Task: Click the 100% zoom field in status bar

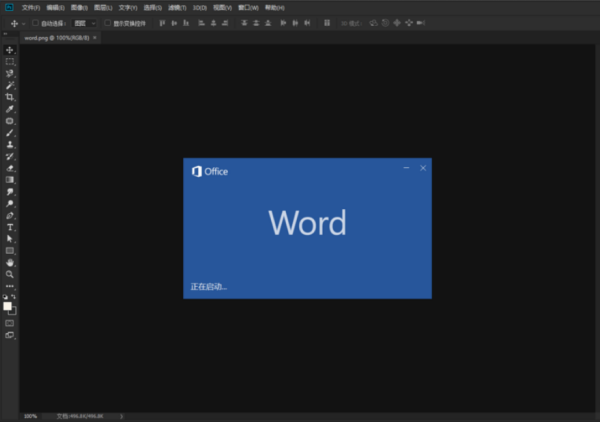Action: (x=31, y=416)
